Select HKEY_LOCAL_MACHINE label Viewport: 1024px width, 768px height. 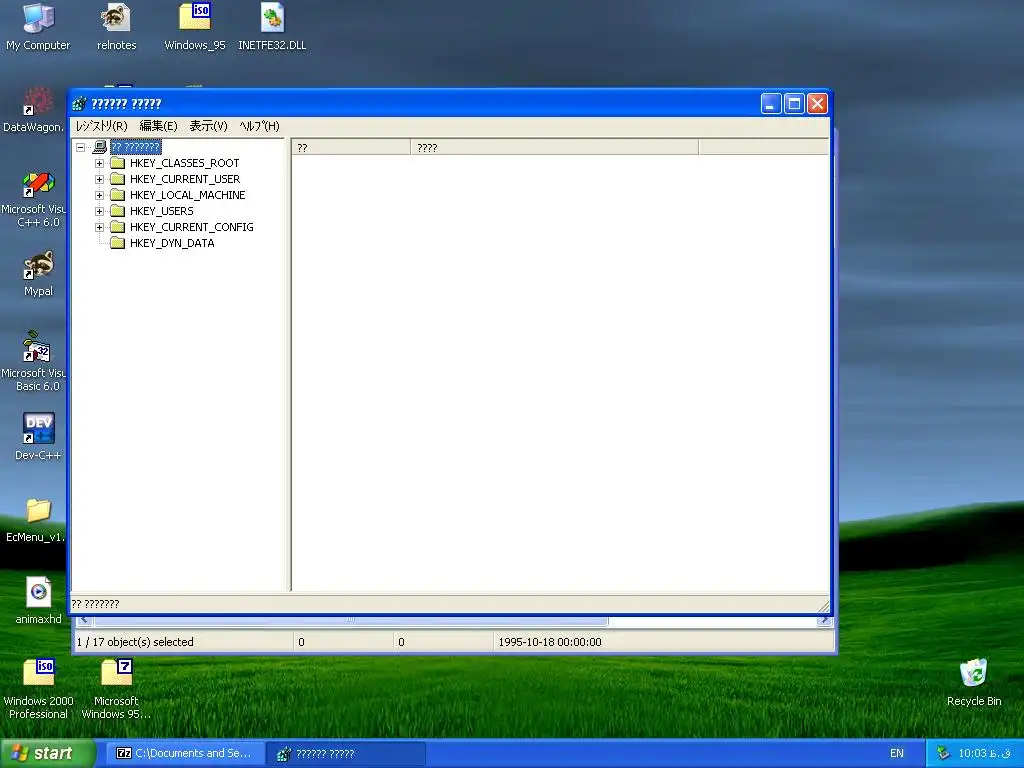point(187,195)
